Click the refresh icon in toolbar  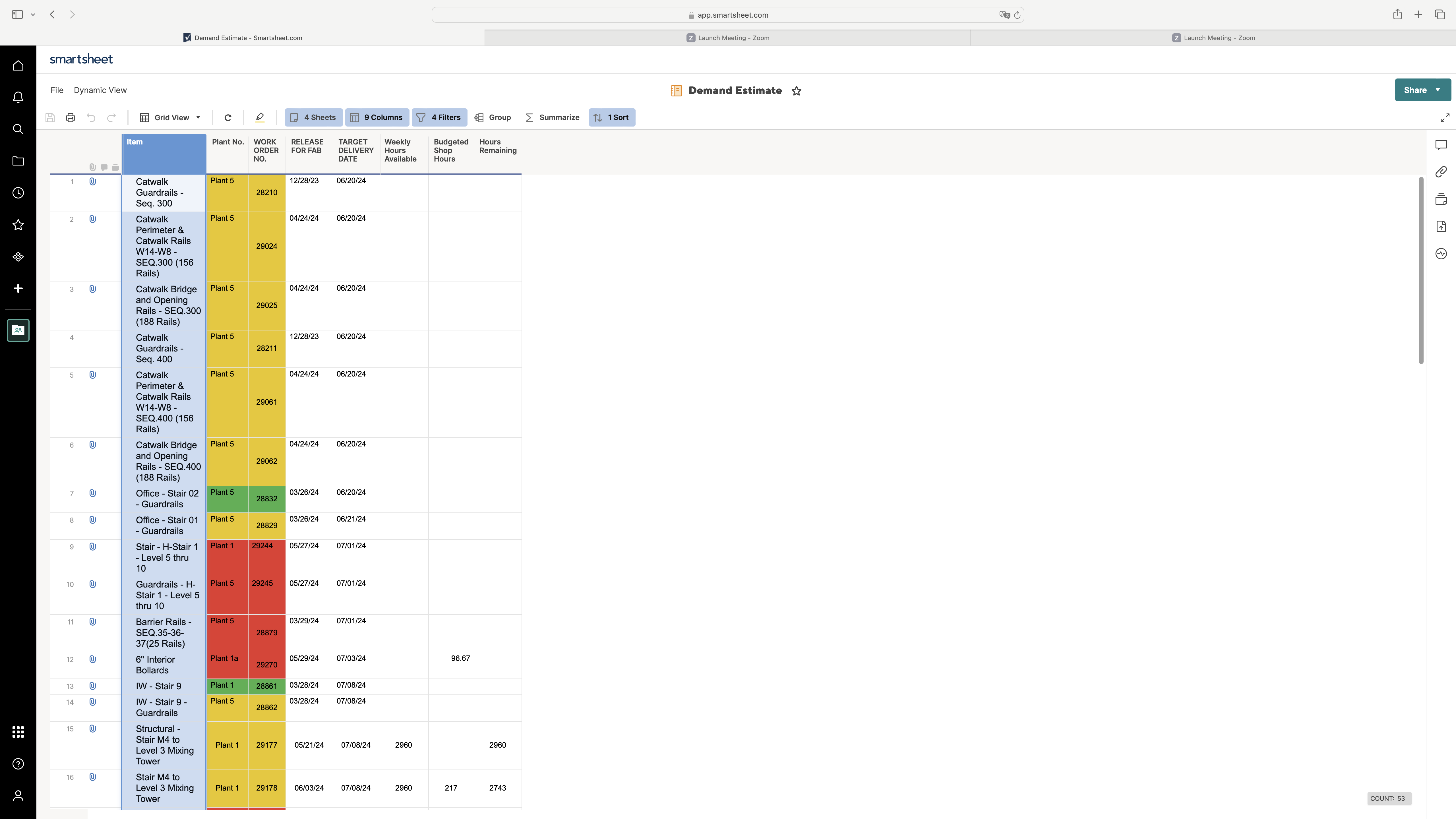(228, 117)
